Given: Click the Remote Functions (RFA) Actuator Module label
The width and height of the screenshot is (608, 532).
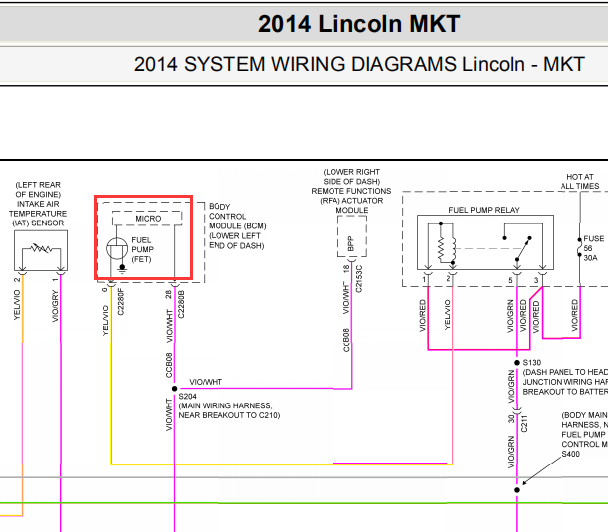Looking at the screenshot, I should 351,191.
